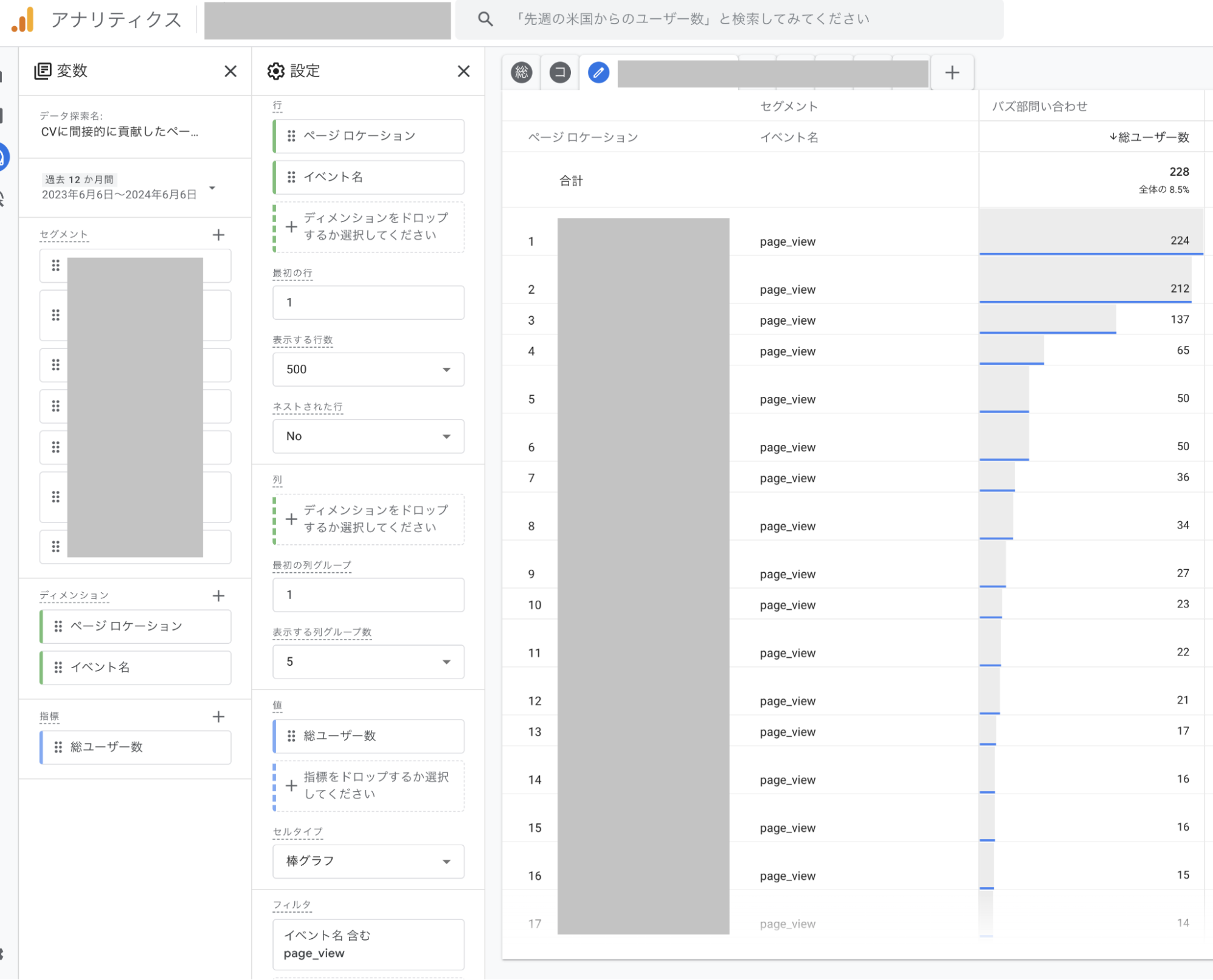Close the 変数 panel
The image size is (1213, 980).
(231, 71)
